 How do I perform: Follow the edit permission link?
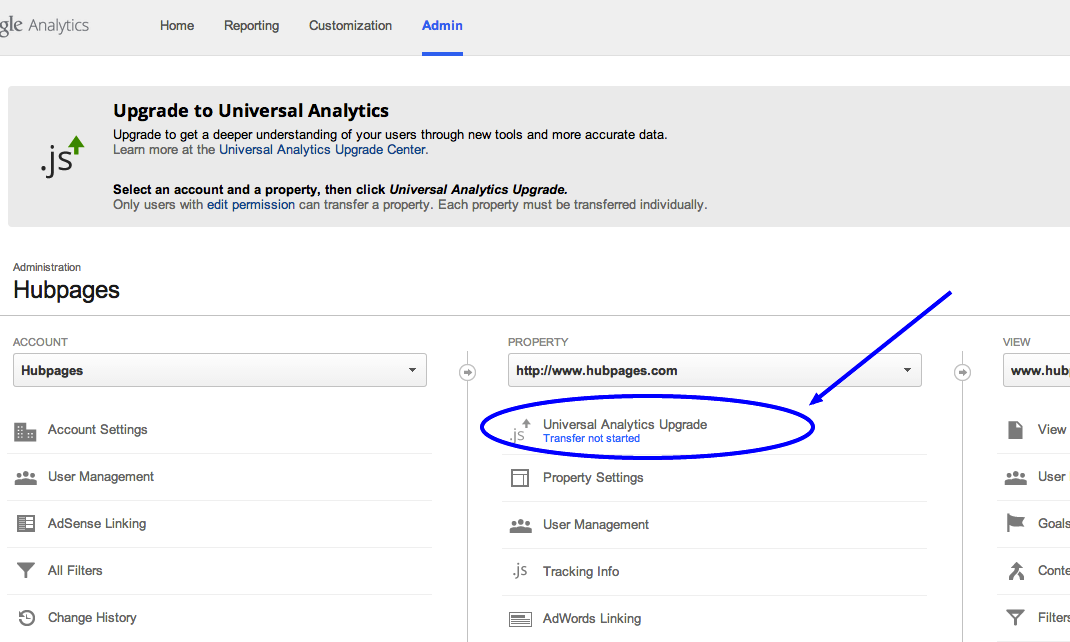[x=250, y=205]
